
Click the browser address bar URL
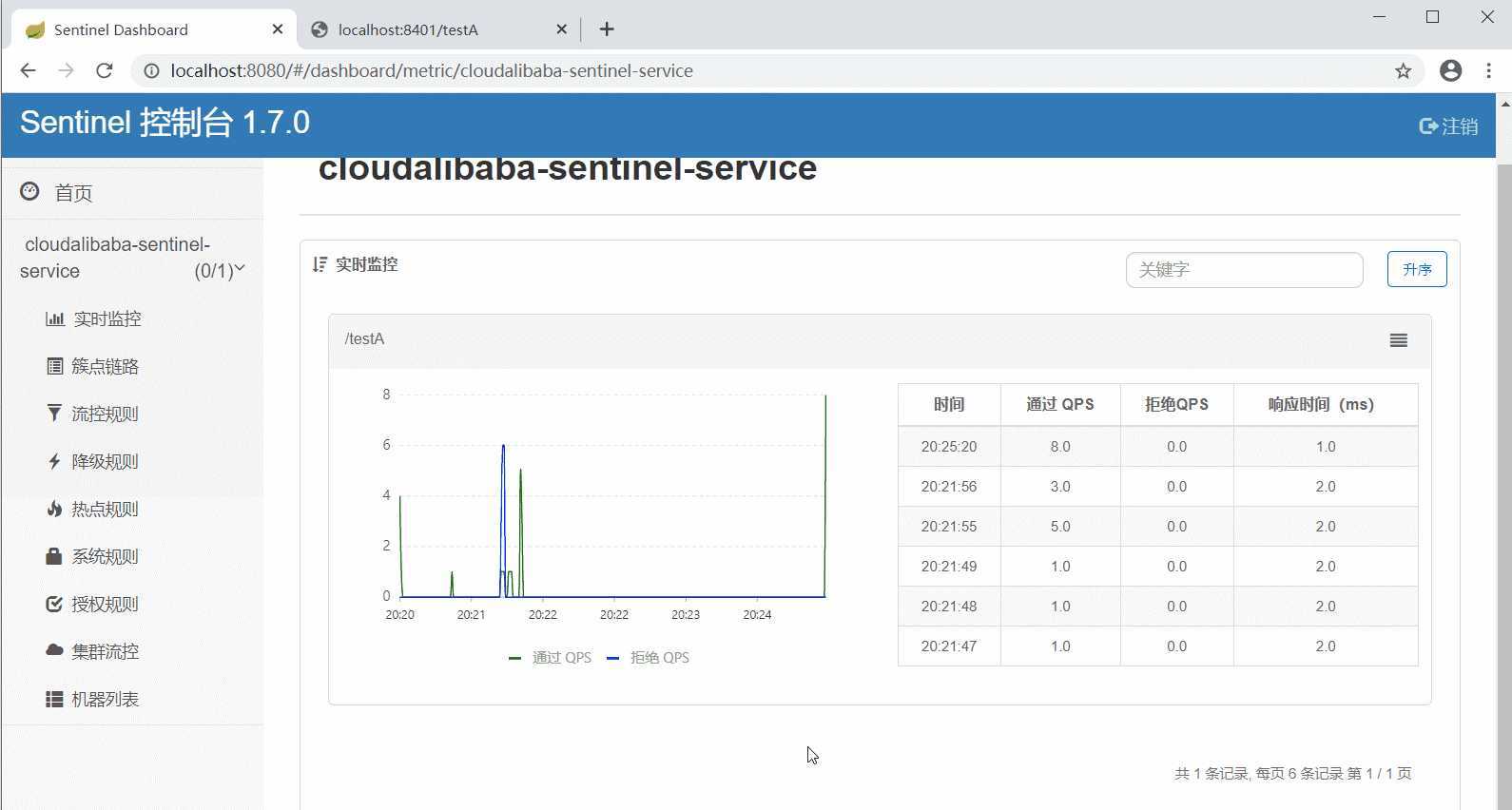[x=432, y=70]
